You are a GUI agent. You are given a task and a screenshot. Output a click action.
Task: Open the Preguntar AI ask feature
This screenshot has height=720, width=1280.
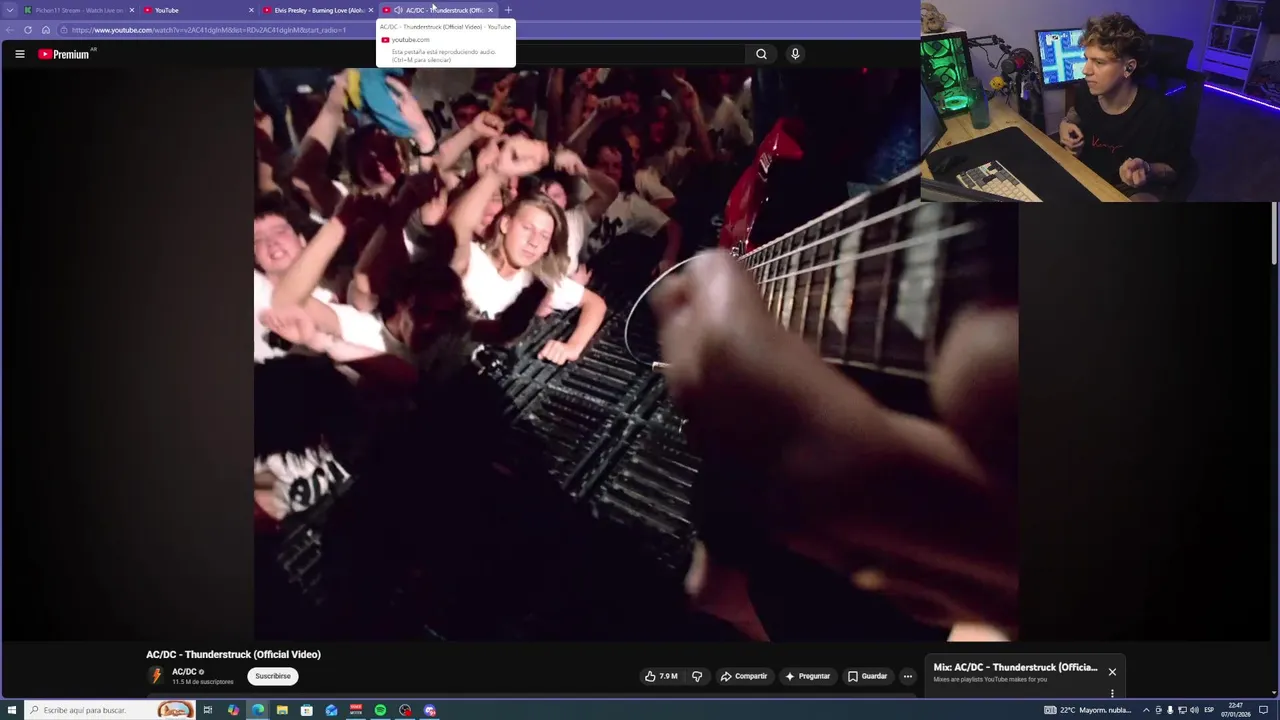(808, 676)
